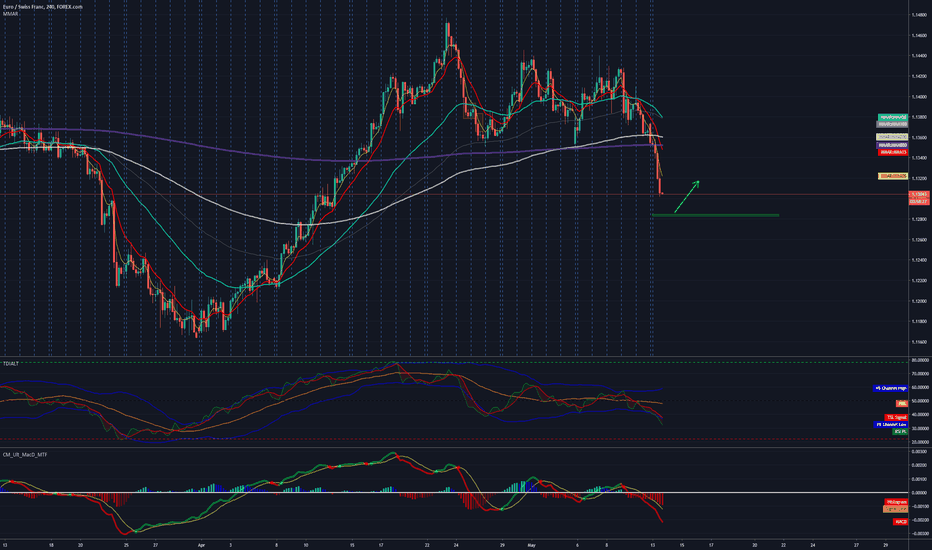
Task: Click the 0.00300 value on MACD scale
Action: pos(919,452)
